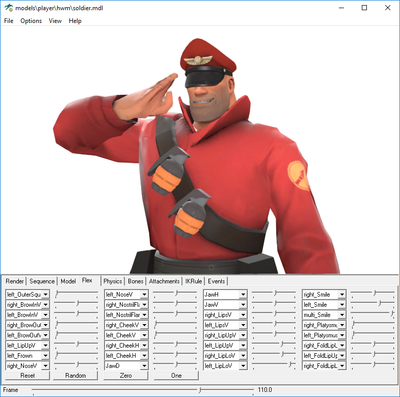Click the Reset button

(x=28, y=375)
